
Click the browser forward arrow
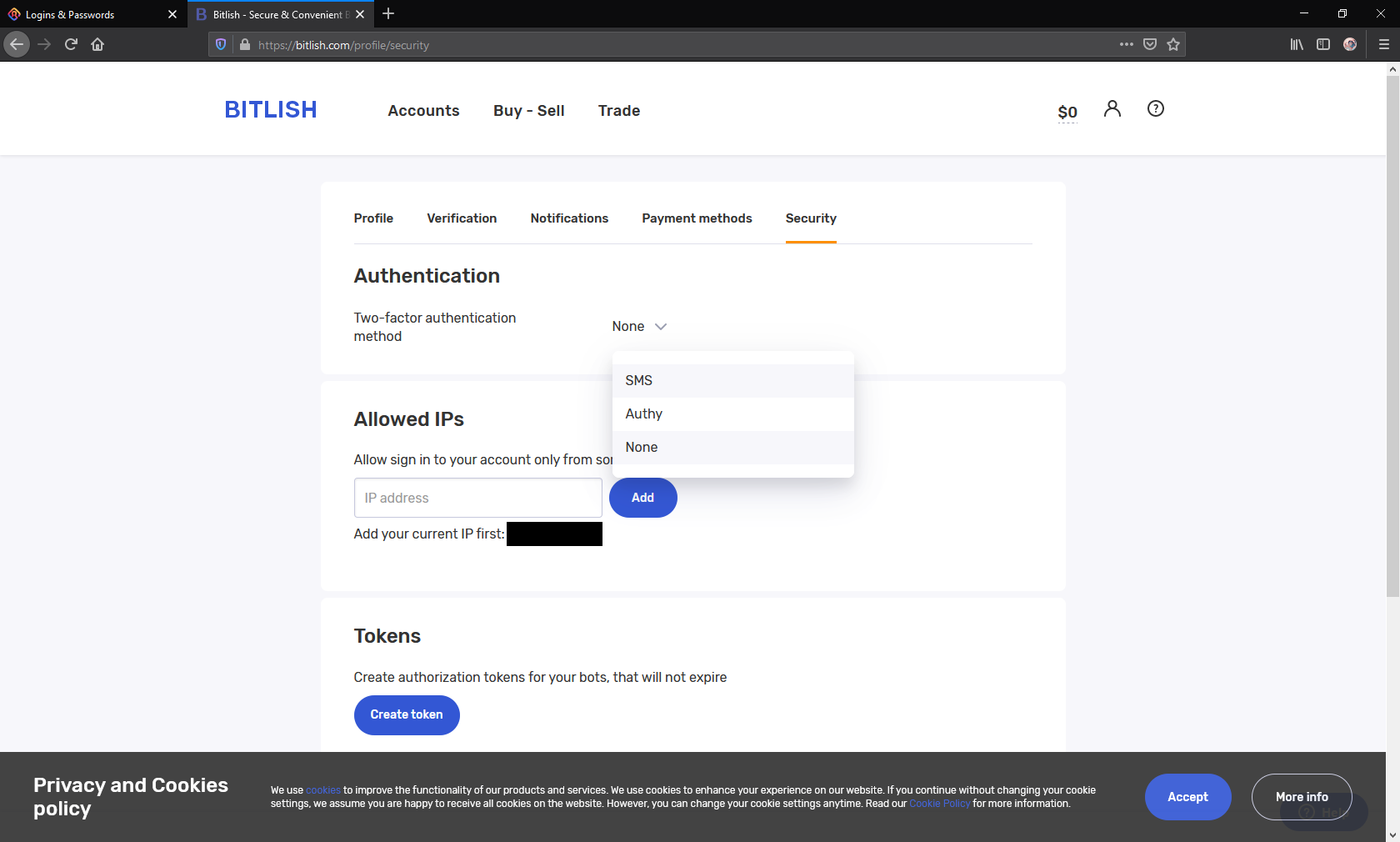44,44
